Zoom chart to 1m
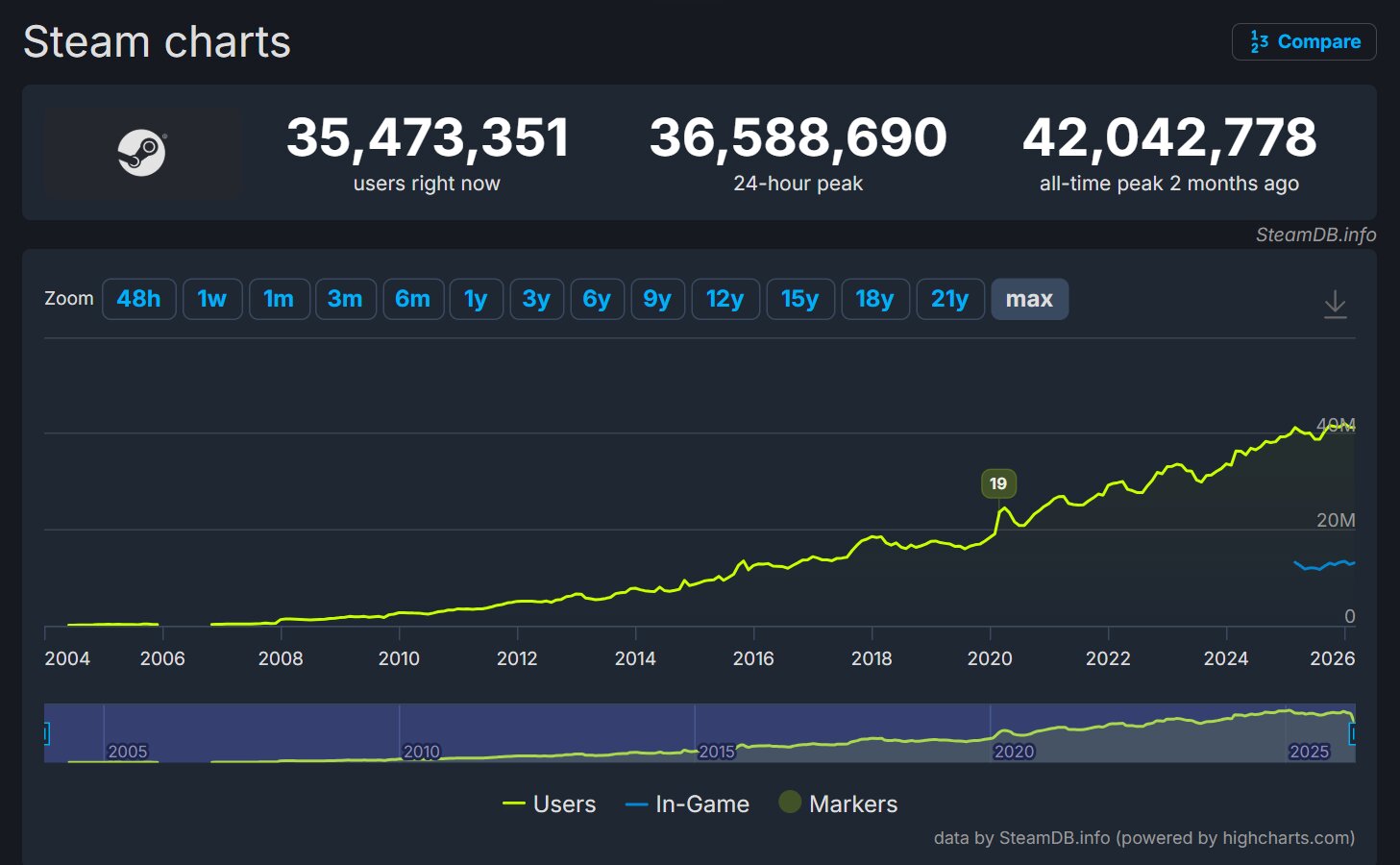The height and width of the screenshot is (865, 1400). tap(279, 299)
